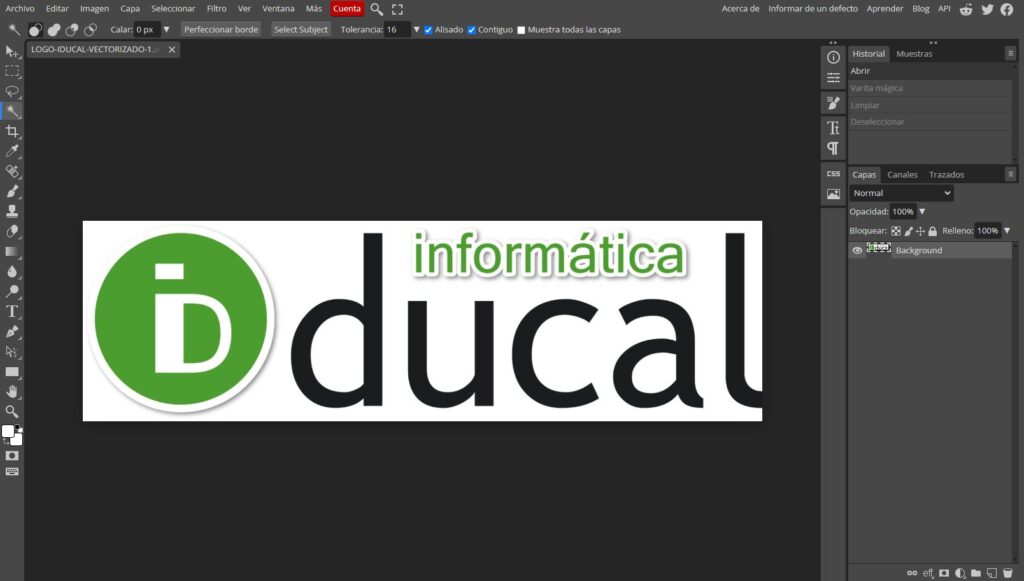
Task: Open the CSS panel
Action: click(x=833, y=174)
